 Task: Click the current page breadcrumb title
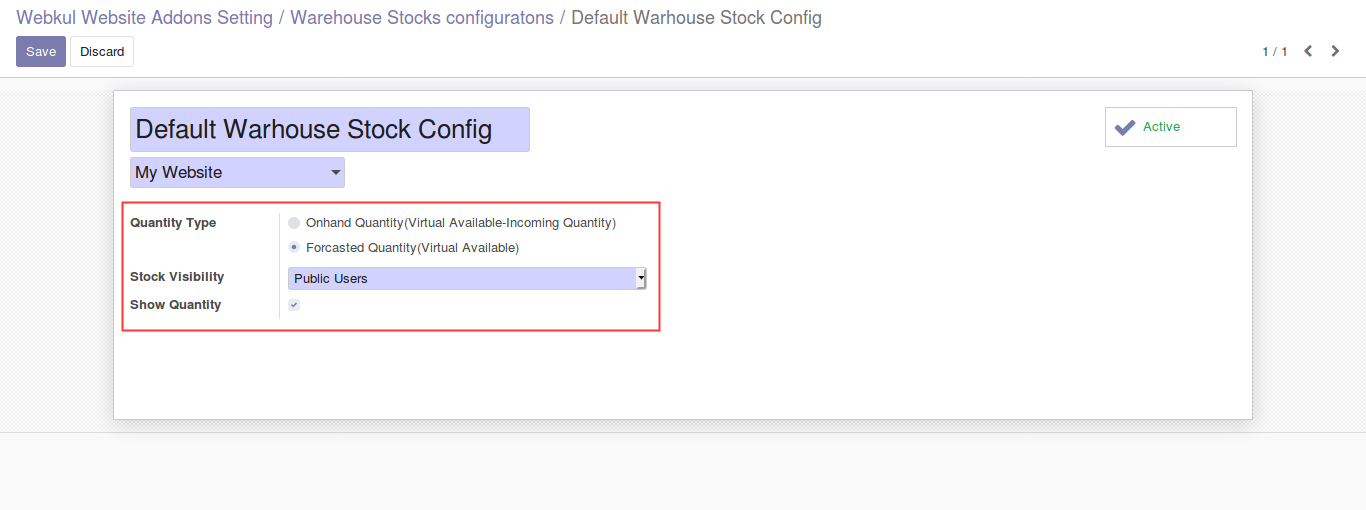click(696, 18)
